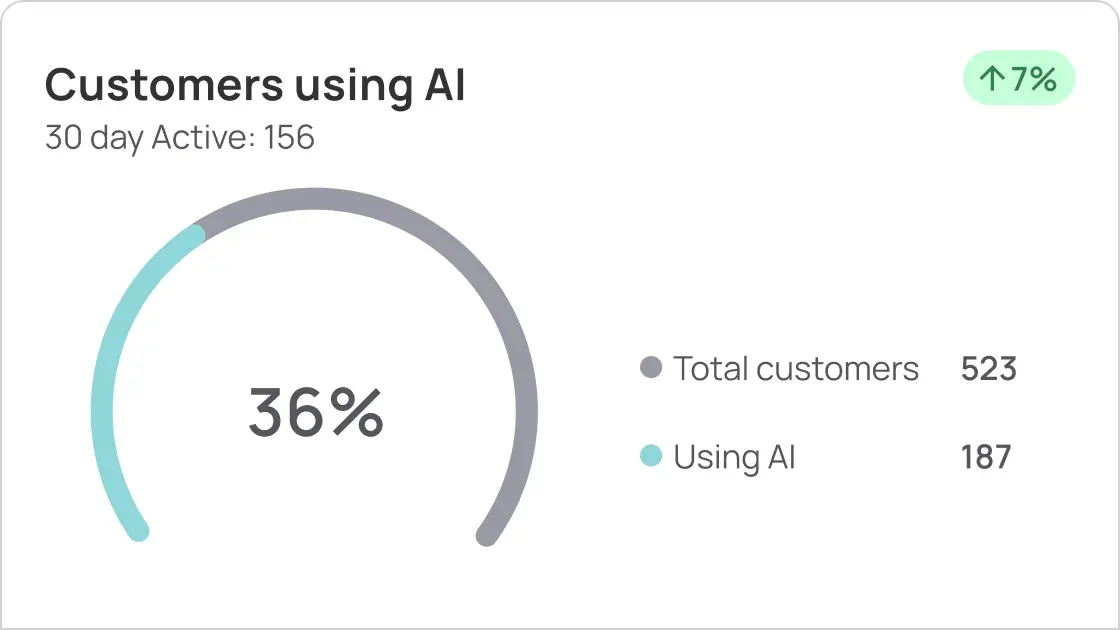Image resolution: width=1120 pixels, height=630 pixels.
Task: Click the 187 Using AI value
Action: 986,457
